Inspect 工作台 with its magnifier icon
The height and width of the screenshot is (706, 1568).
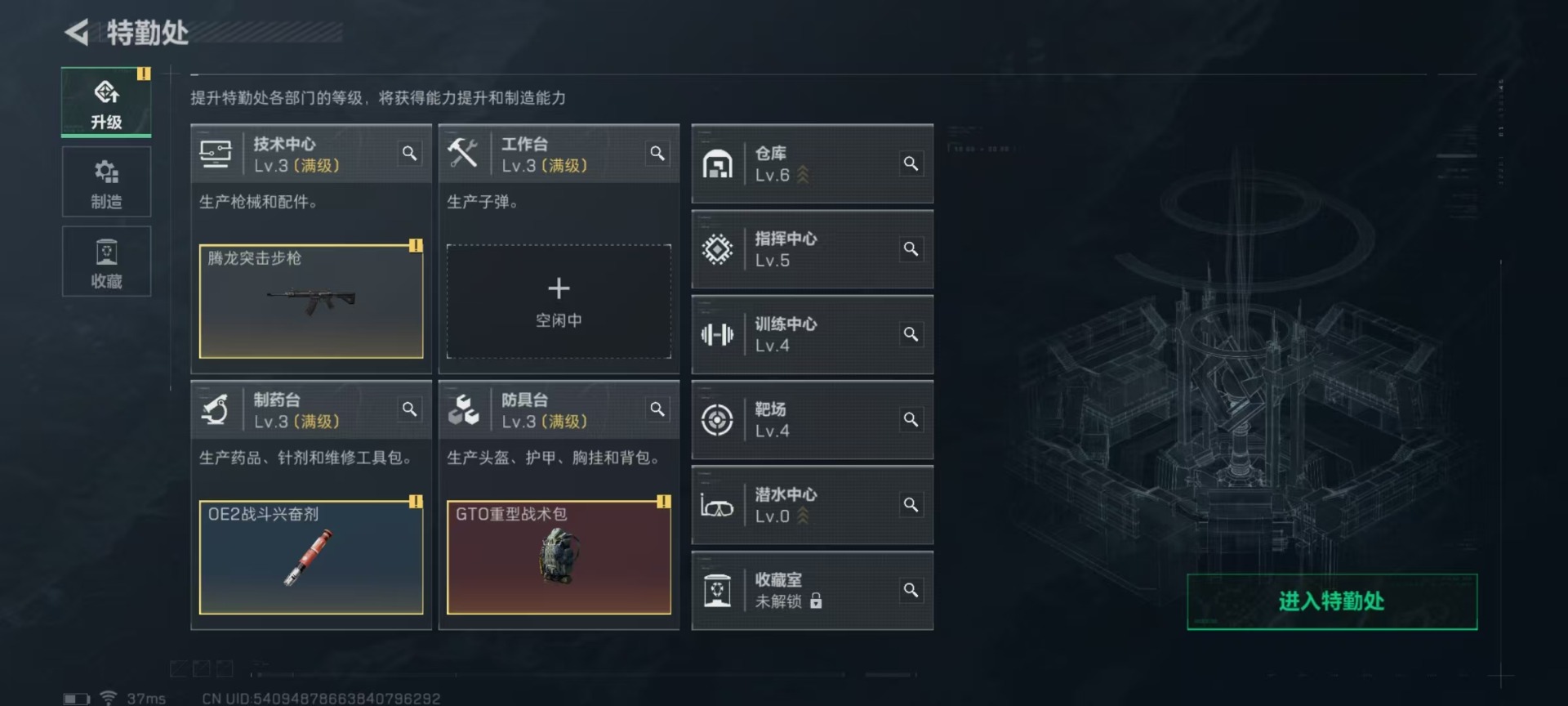657,154
